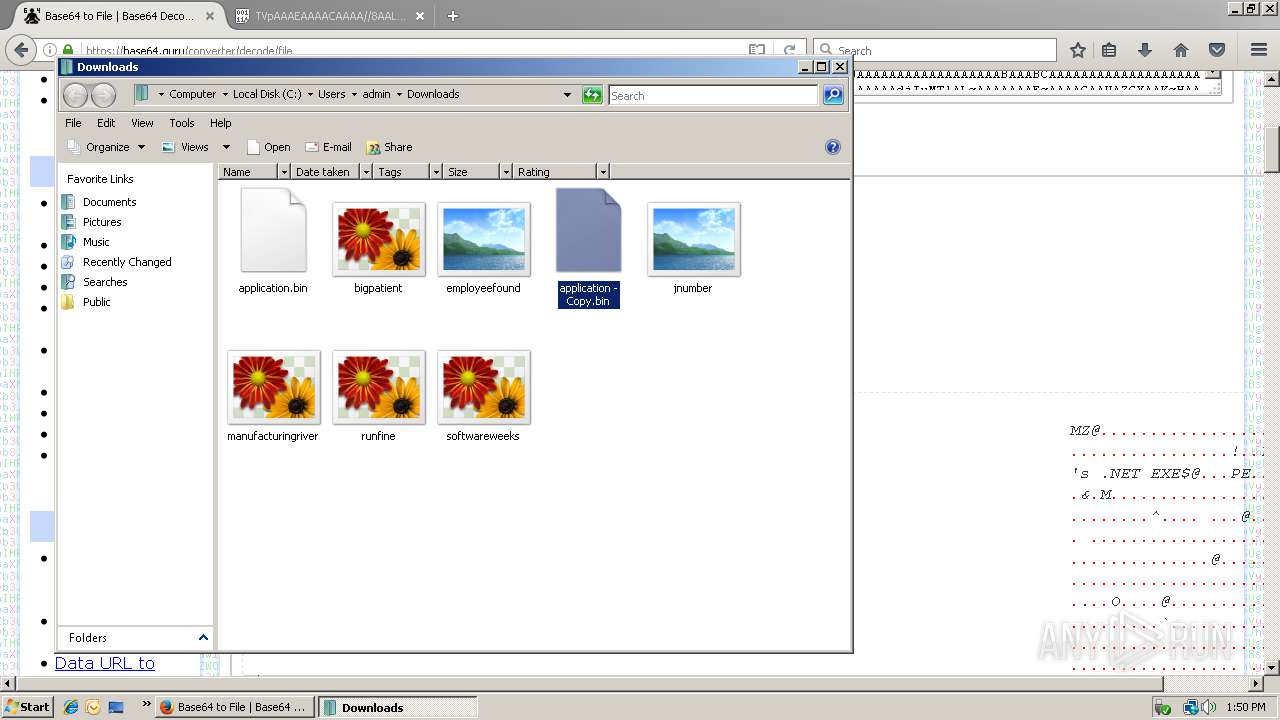Open the Size column dropdown arrow
This screenshot has width=1280, height=720.
click(506, 172)
